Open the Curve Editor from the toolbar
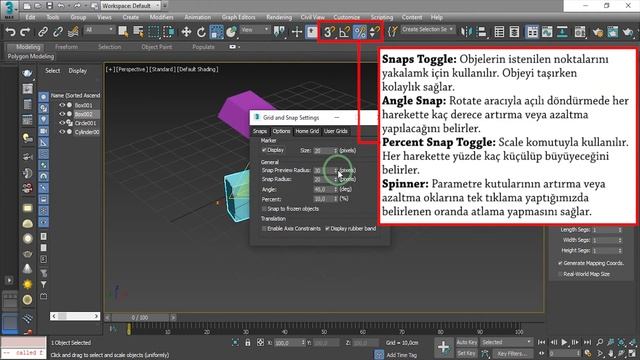The height and width of the screenshot is (360, 640). (547, 31)
